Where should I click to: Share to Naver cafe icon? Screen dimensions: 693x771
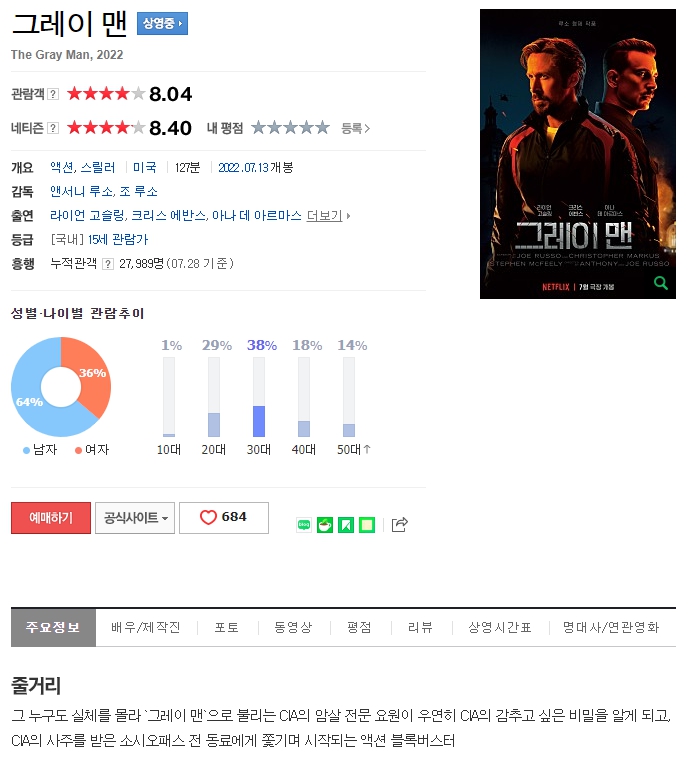pos(325,525)
